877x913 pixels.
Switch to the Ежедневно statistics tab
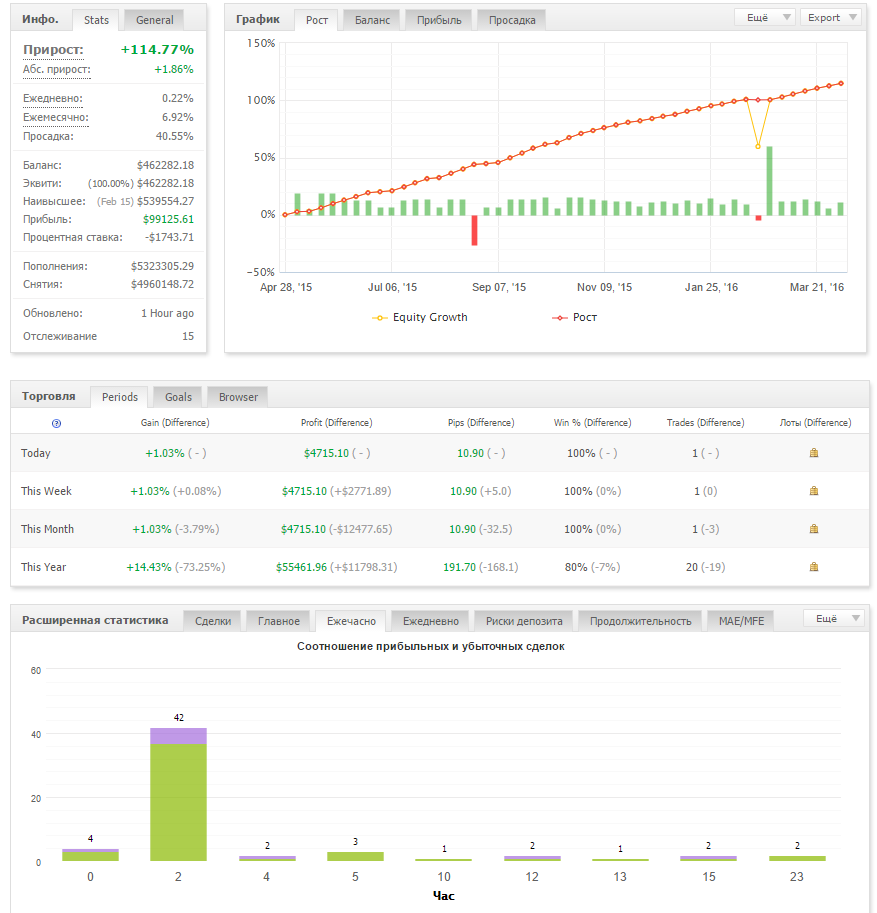click(x=430, y=621)
